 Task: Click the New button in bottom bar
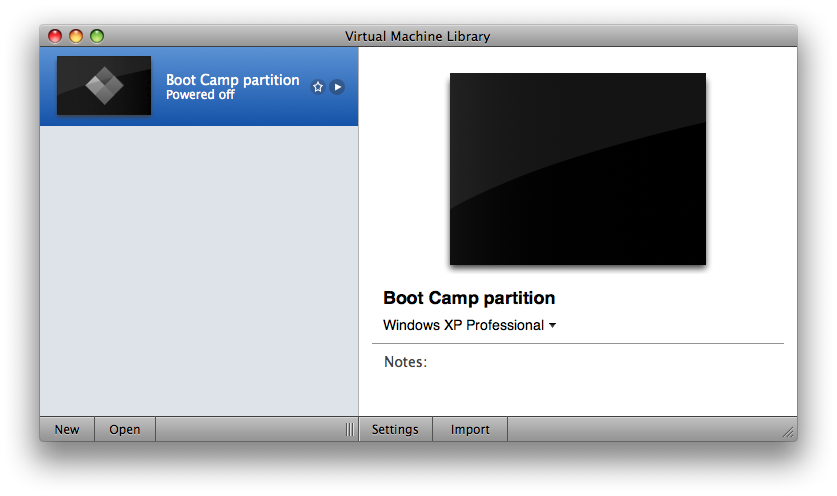(x=67, y=429)
